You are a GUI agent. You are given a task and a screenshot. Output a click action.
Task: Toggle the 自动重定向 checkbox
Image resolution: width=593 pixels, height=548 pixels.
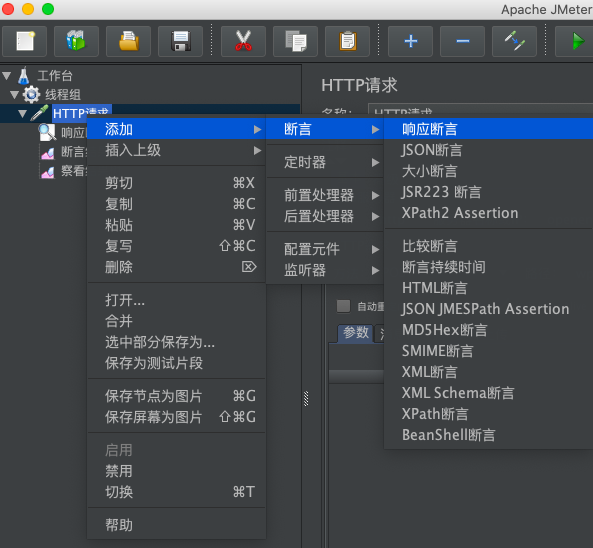[343, 306]
